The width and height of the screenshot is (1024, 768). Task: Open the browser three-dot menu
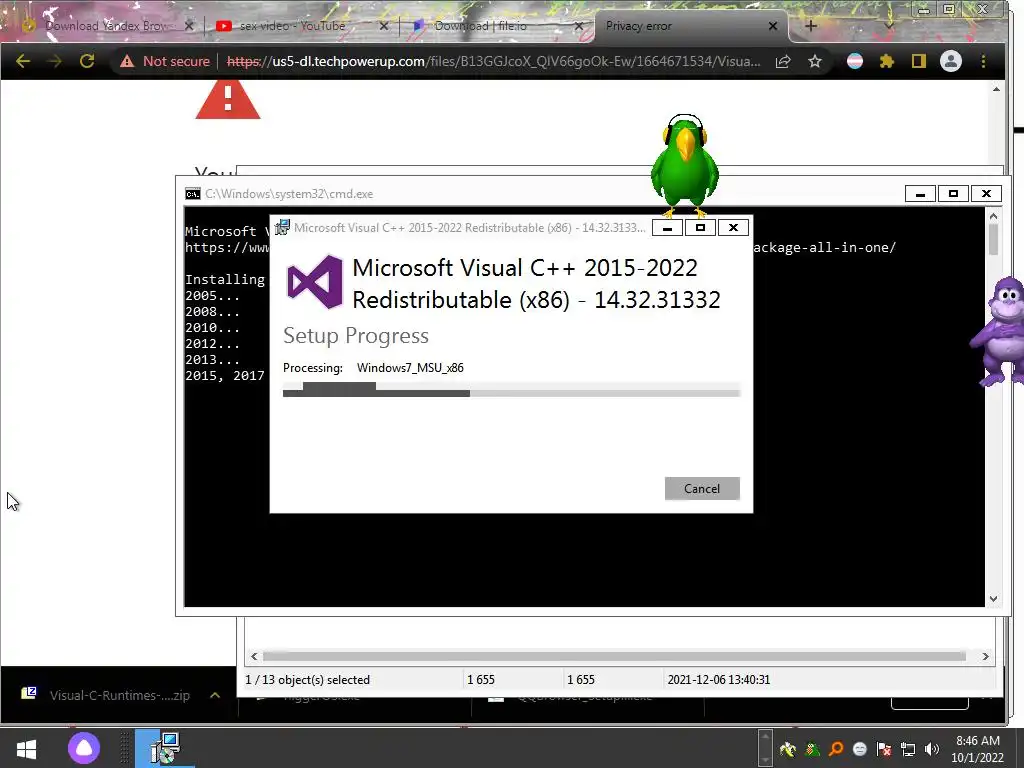coord(984,61)
